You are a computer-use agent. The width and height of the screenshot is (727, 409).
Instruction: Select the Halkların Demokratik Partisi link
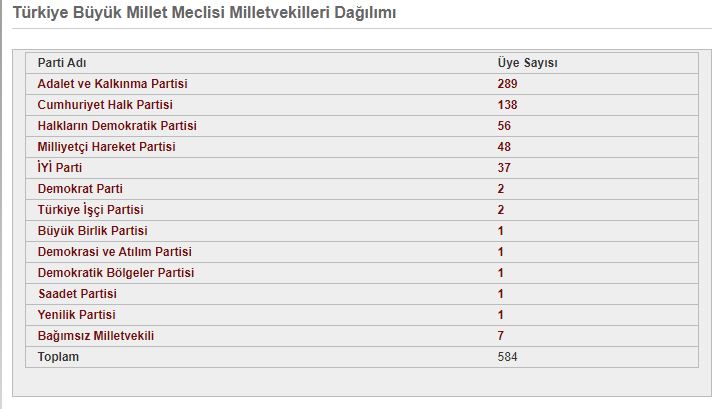pos(117,126)
